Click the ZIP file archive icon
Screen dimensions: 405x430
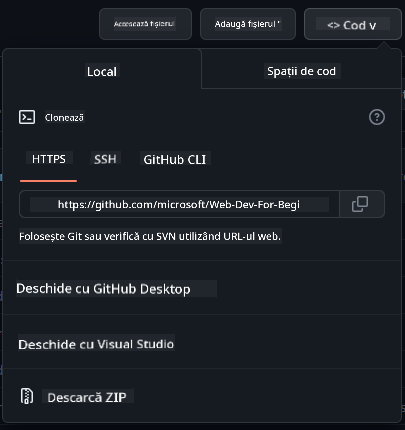click(x=27, y=396)
